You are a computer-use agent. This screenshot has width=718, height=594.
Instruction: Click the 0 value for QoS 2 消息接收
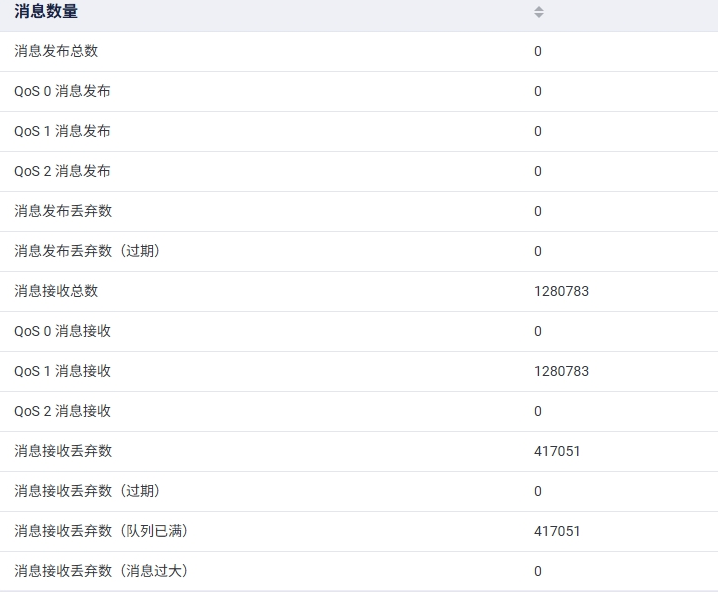[x=538, y=411]
